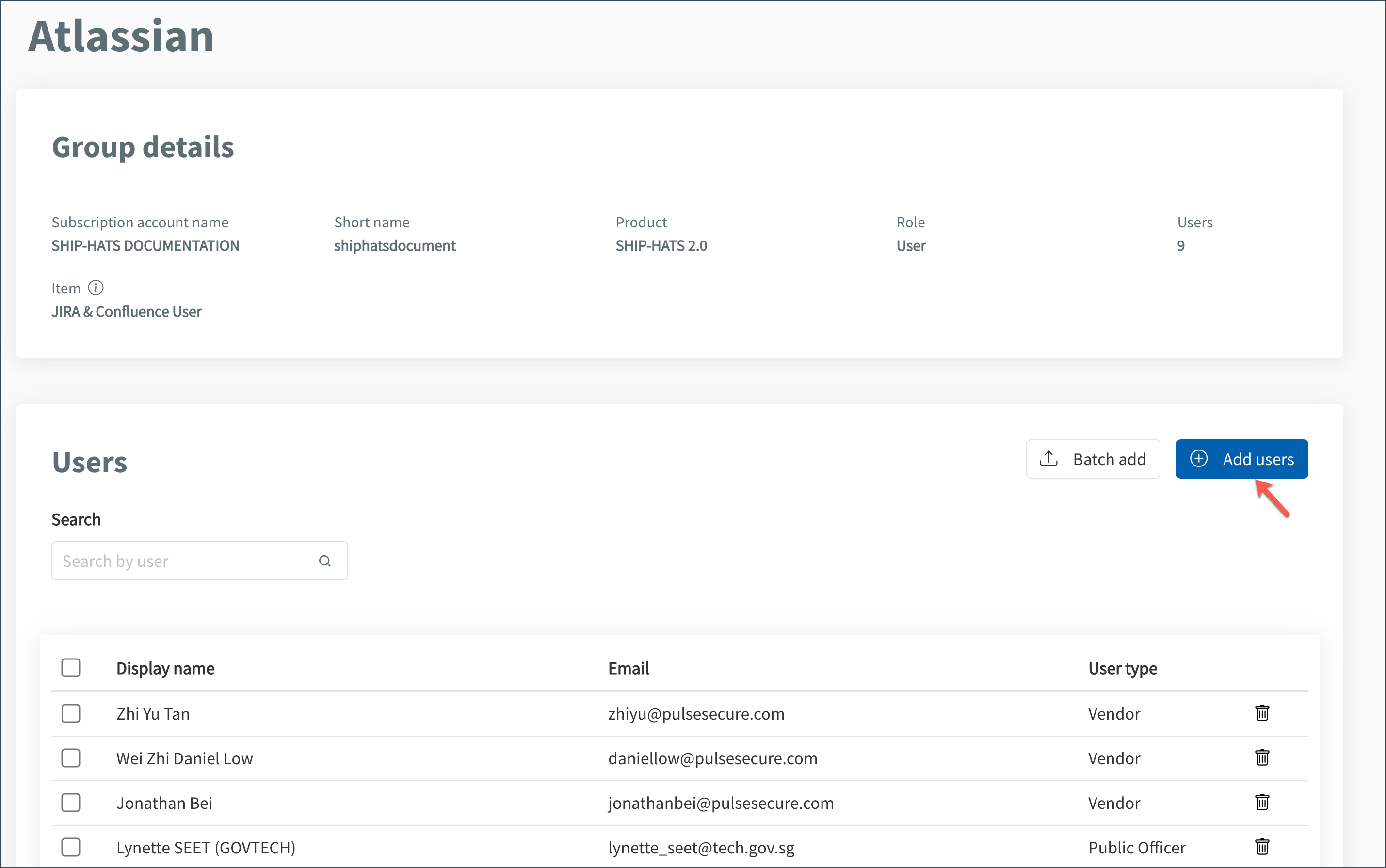The width and height of the screenshot is (1386, 868).
Task: Check Lynette SEET (GOVTECH) row checkbox
Action: (71, 847)
